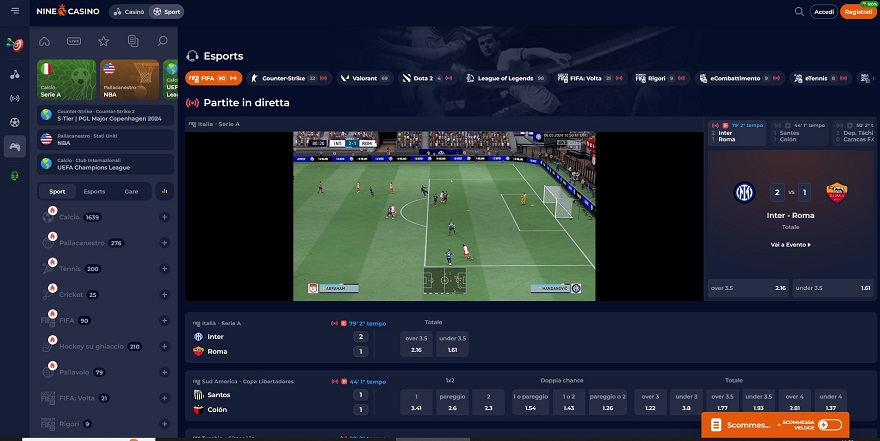Expand Cricket with plus
The height and width of the screenshot is (441, 880).
click(x=164, y=295)
